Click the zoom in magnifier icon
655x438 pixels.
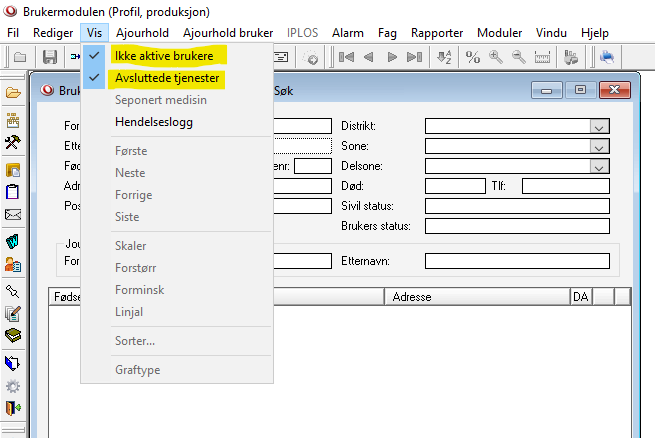[x=496, y=57]
